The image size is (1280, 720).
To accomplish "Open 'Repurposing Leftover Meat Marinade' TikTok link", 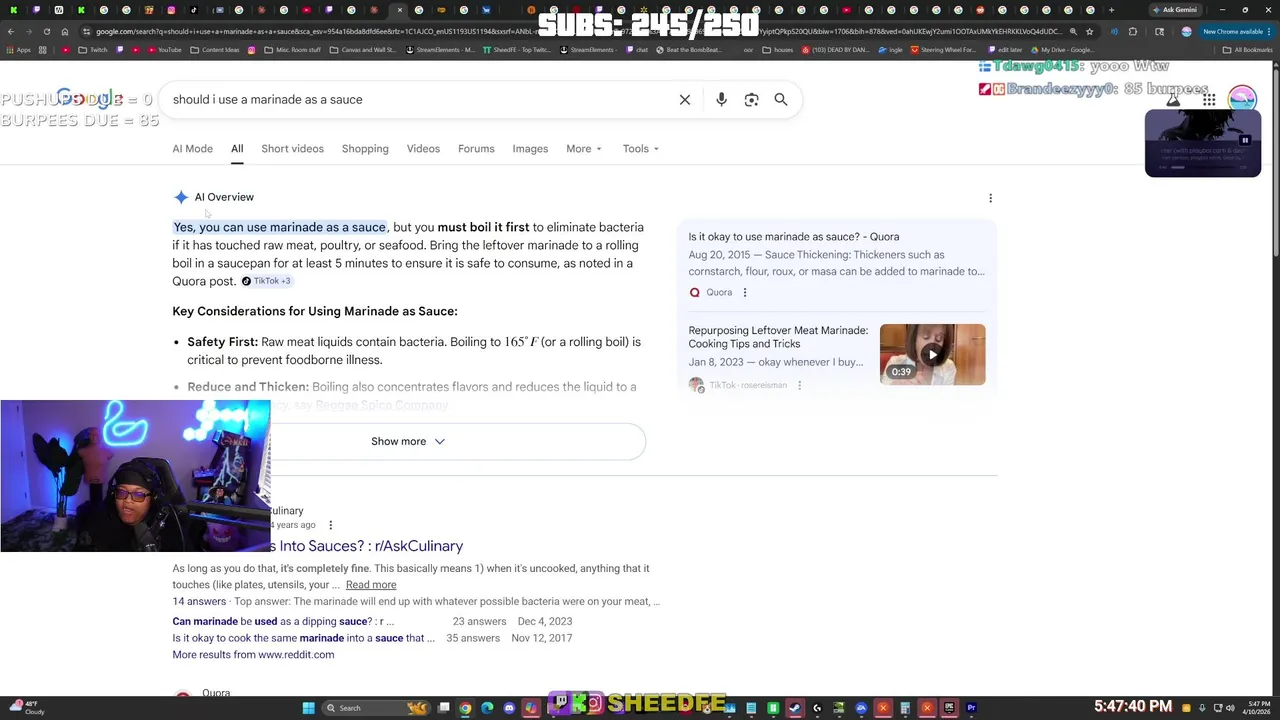I will [x=778, y=337].
